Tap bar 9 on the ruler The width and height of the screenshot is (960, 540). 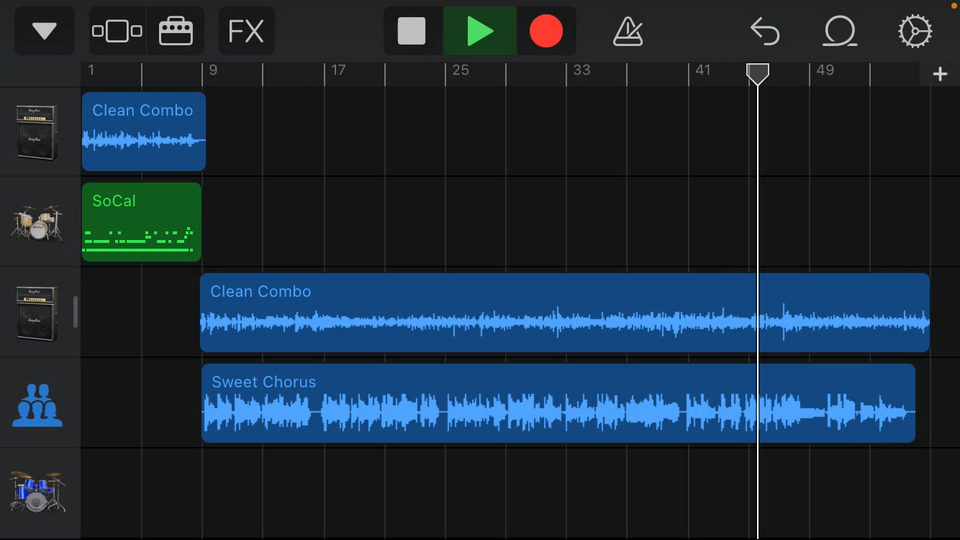[213, 70]
